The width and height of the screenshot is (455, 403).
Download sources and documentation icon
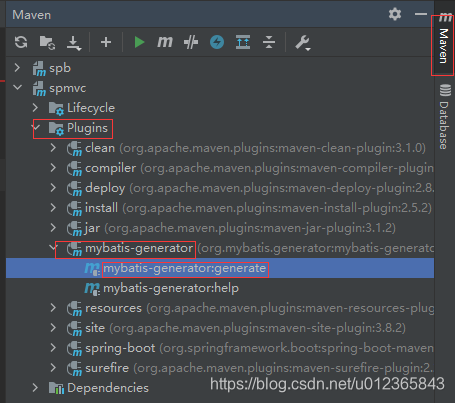click(x=74, y=43)
